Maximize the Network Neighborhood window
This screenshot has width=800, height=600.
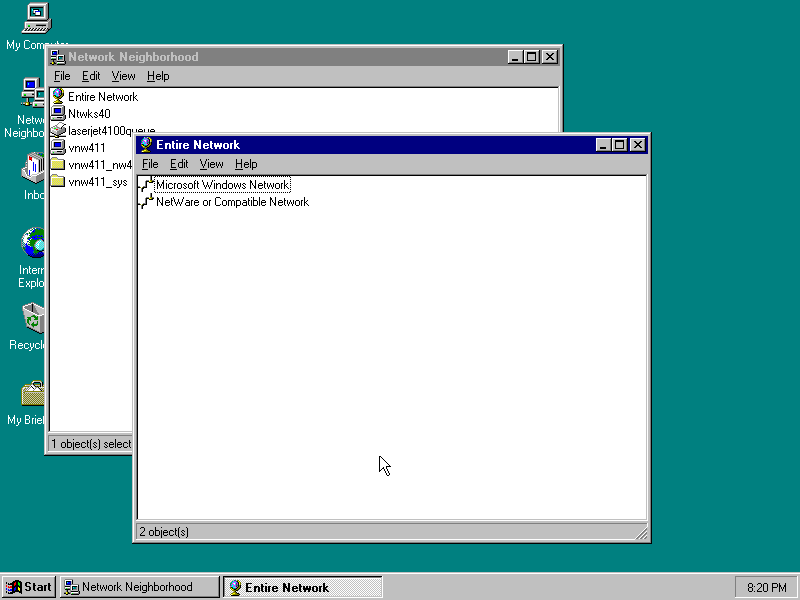tap(531, 57)
